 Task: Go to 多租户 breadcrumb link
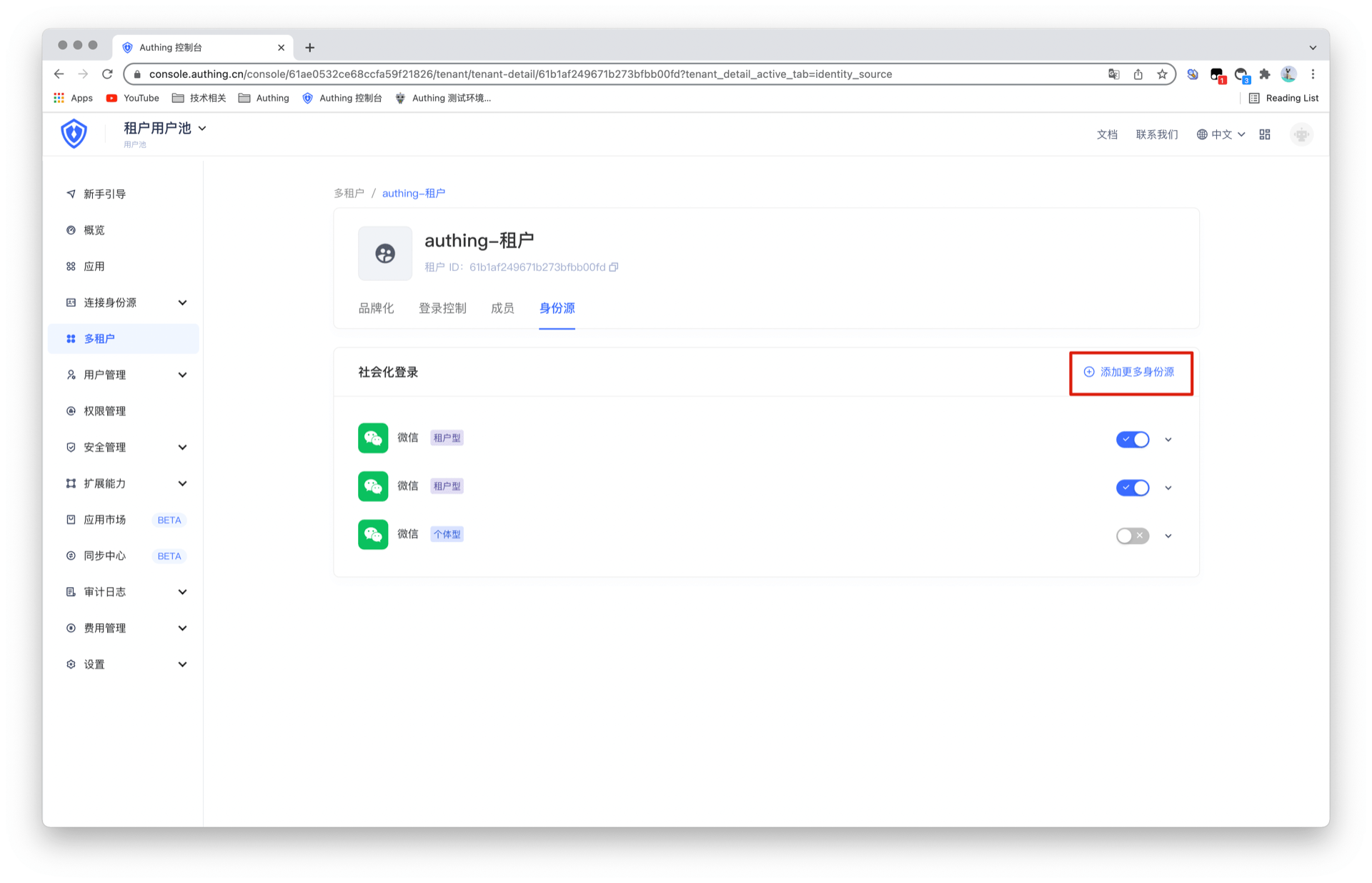[349, 193]
